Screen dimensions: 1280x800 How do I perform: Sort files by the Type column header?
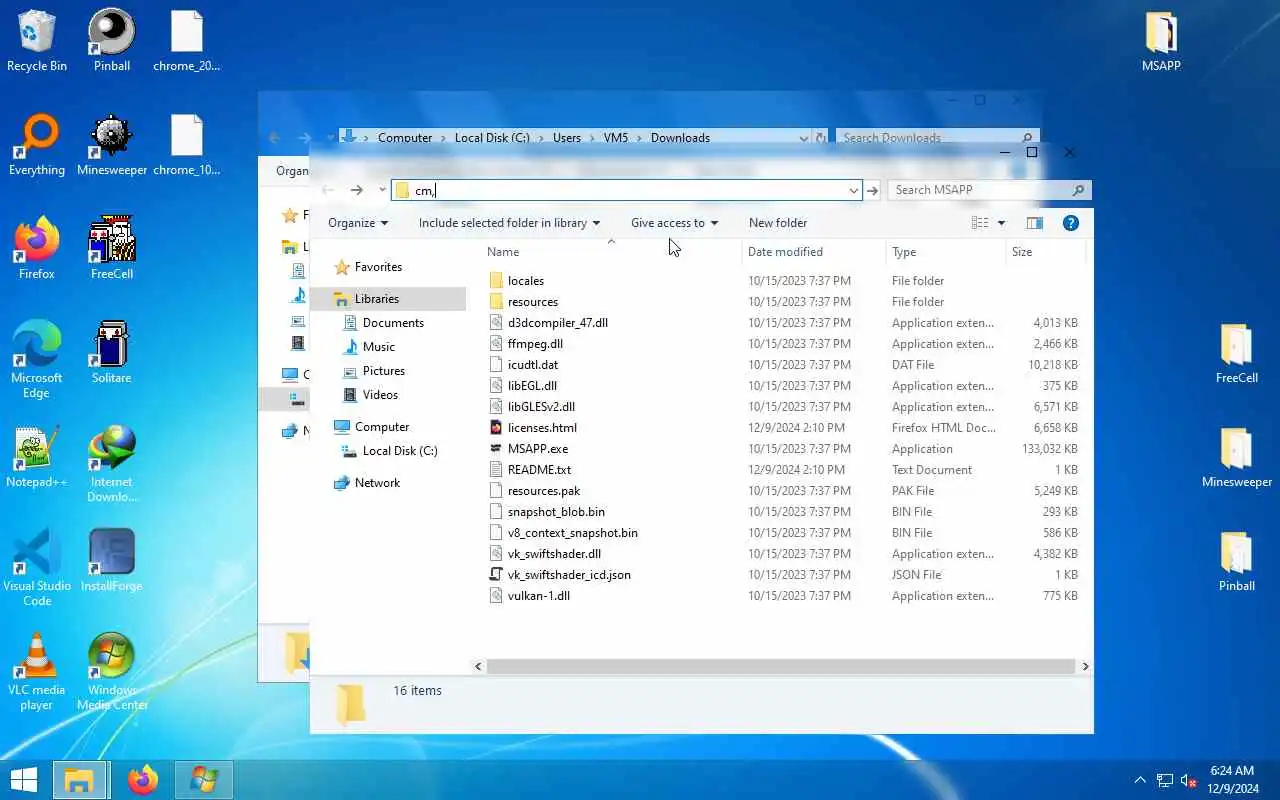pyautogui.click(x=946, y=252)
